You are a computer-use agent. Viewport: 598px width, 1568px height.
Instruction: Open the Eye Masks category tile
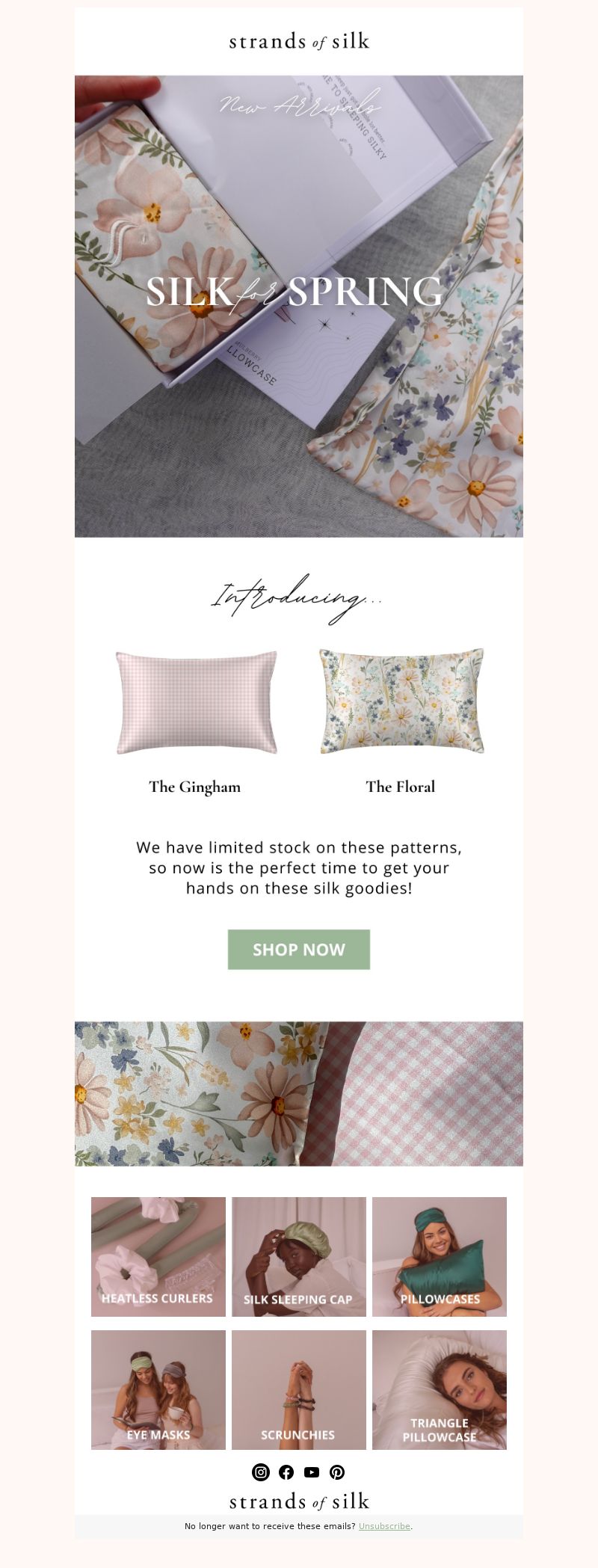158,1389
